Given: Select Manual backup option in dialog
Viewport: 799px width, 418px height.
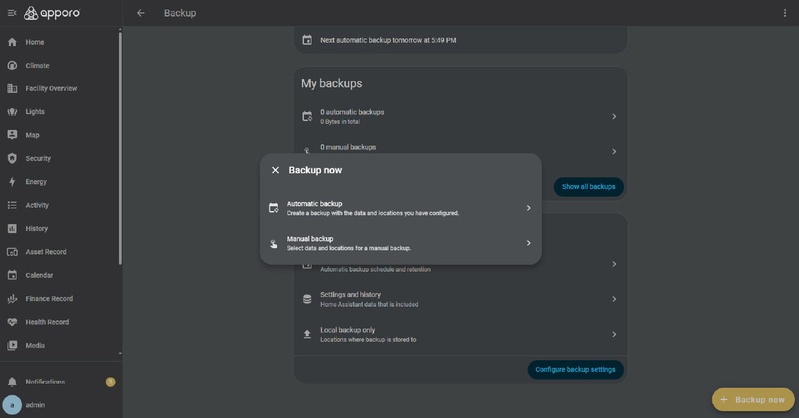Looking at the screenshot, I should pos(401,243).
